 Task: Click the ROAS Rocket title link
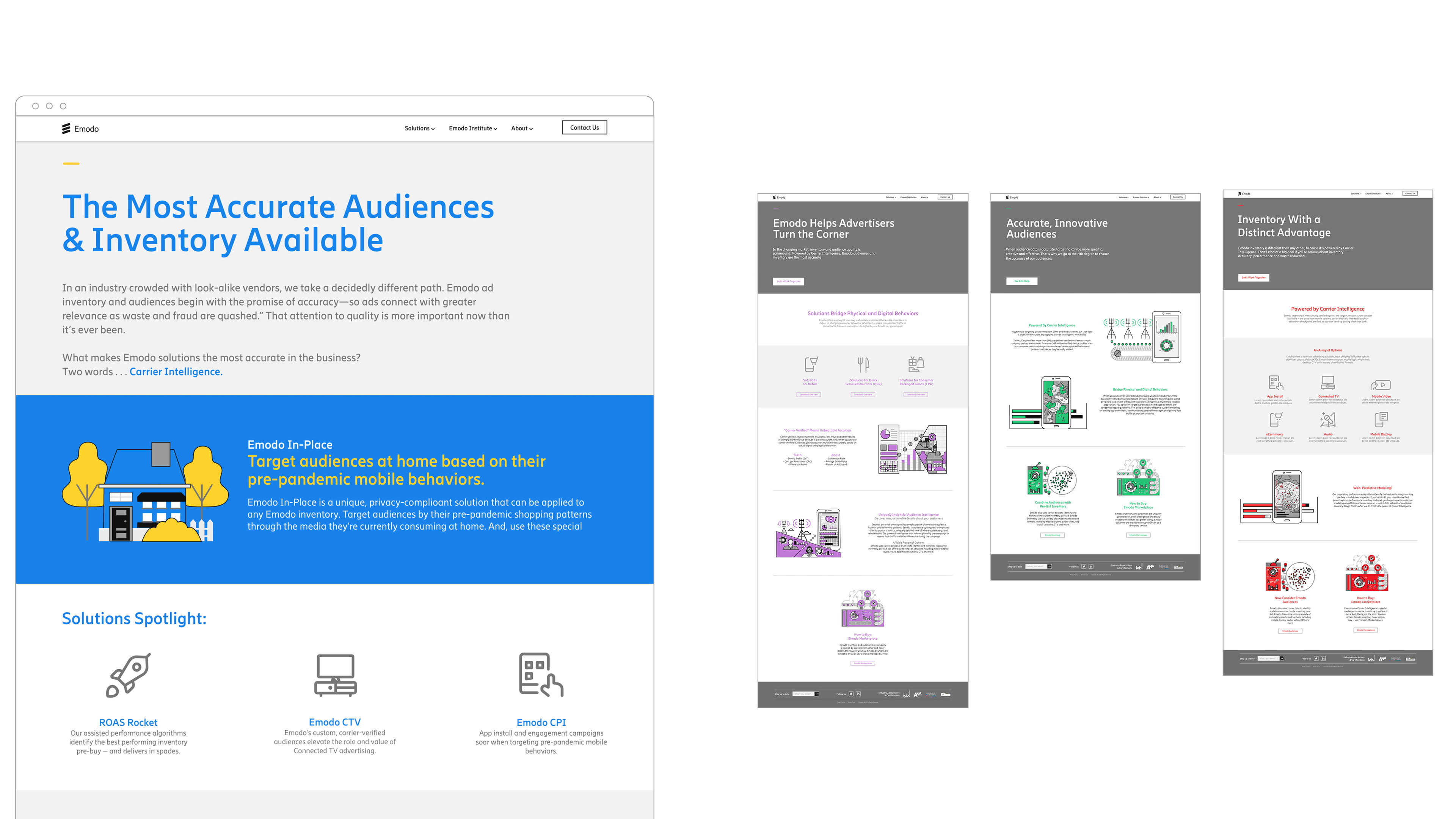click(x=128, y=722)
